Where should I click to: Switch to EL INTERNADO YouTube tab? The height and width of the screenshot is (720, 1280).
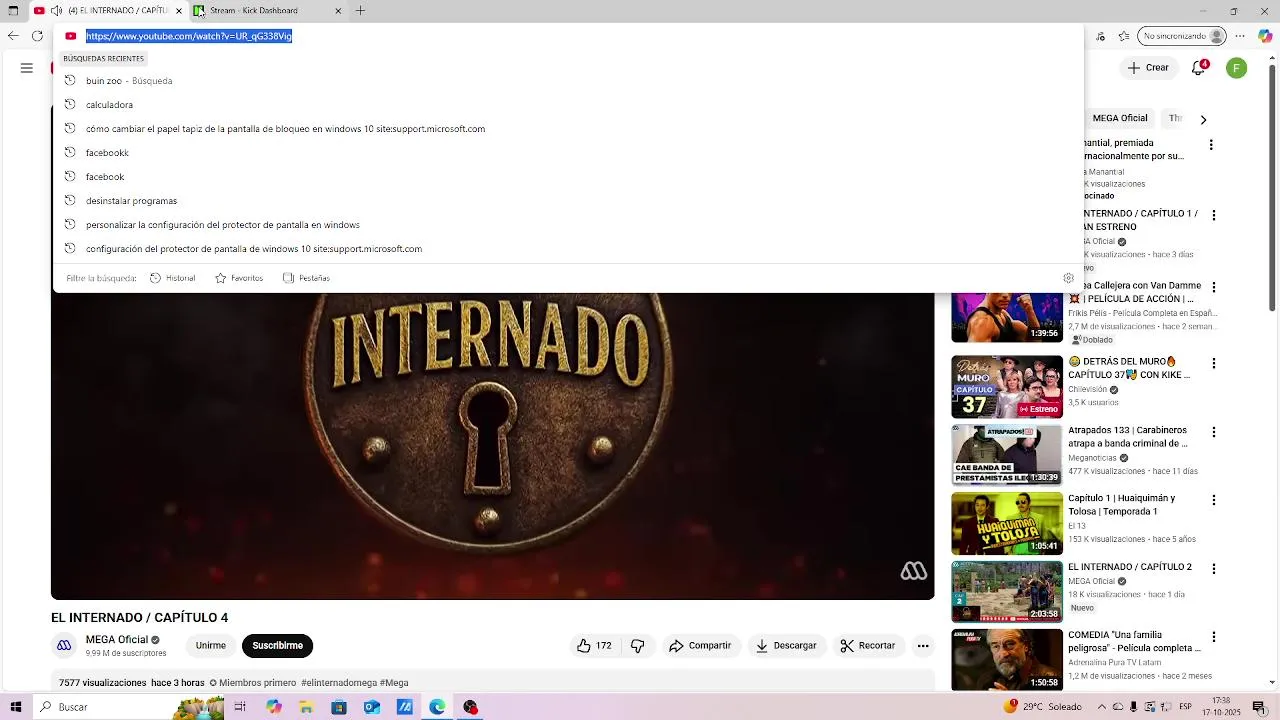pos(108,11)
